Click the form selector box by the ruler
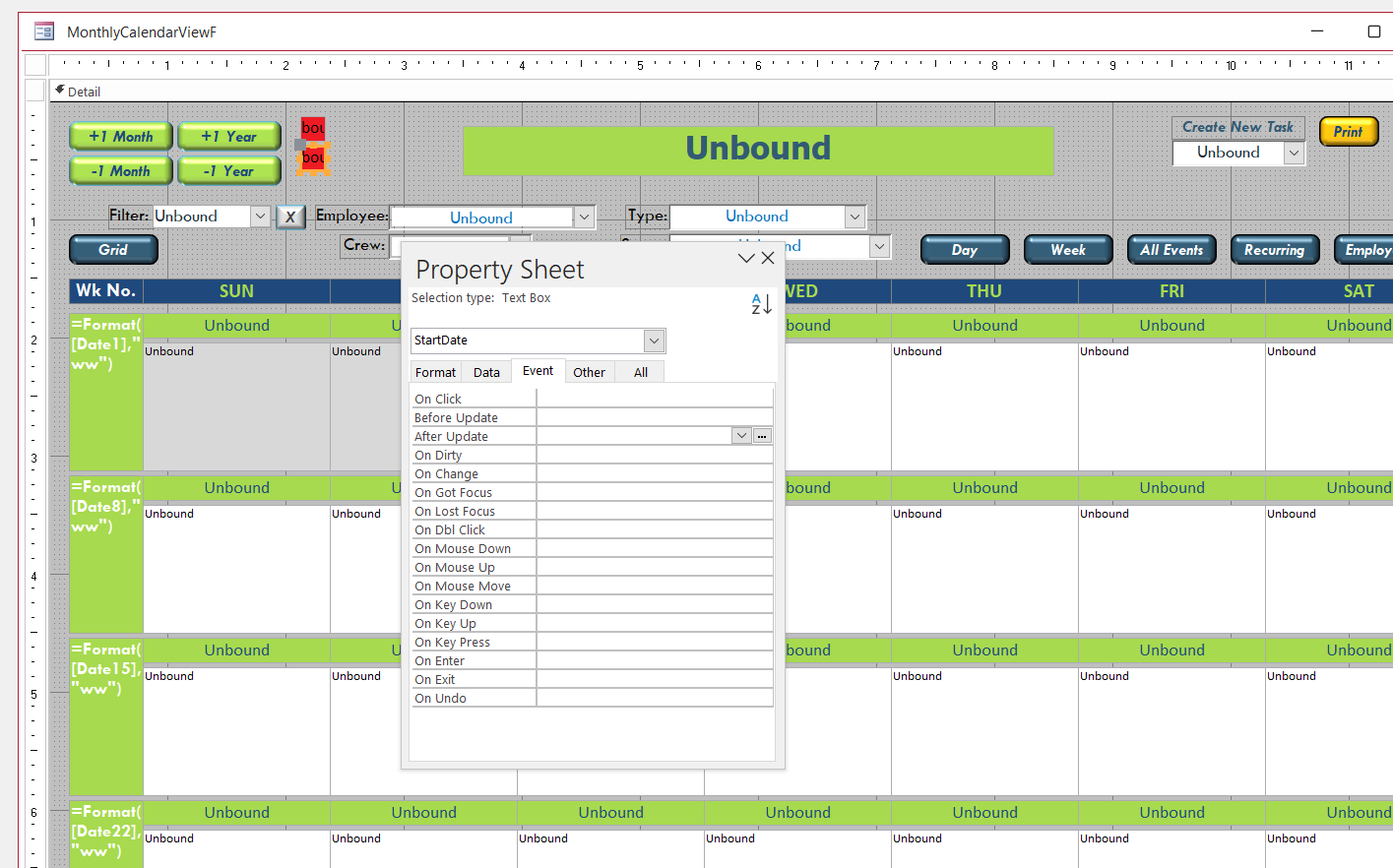This screenshot has height=868, width=1393. (x=35, y=65)
